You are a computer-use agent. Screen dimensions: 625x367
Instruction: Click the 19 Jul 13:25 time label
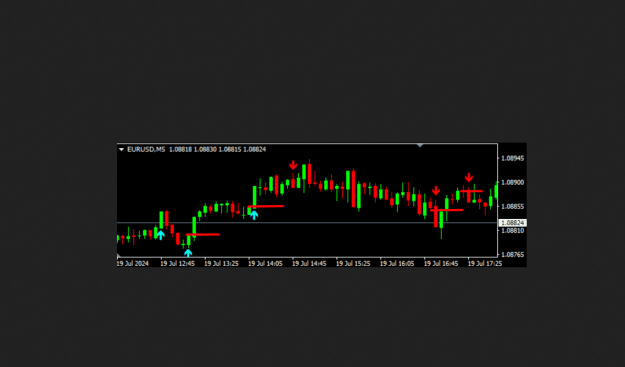click(x=222, y=263)
